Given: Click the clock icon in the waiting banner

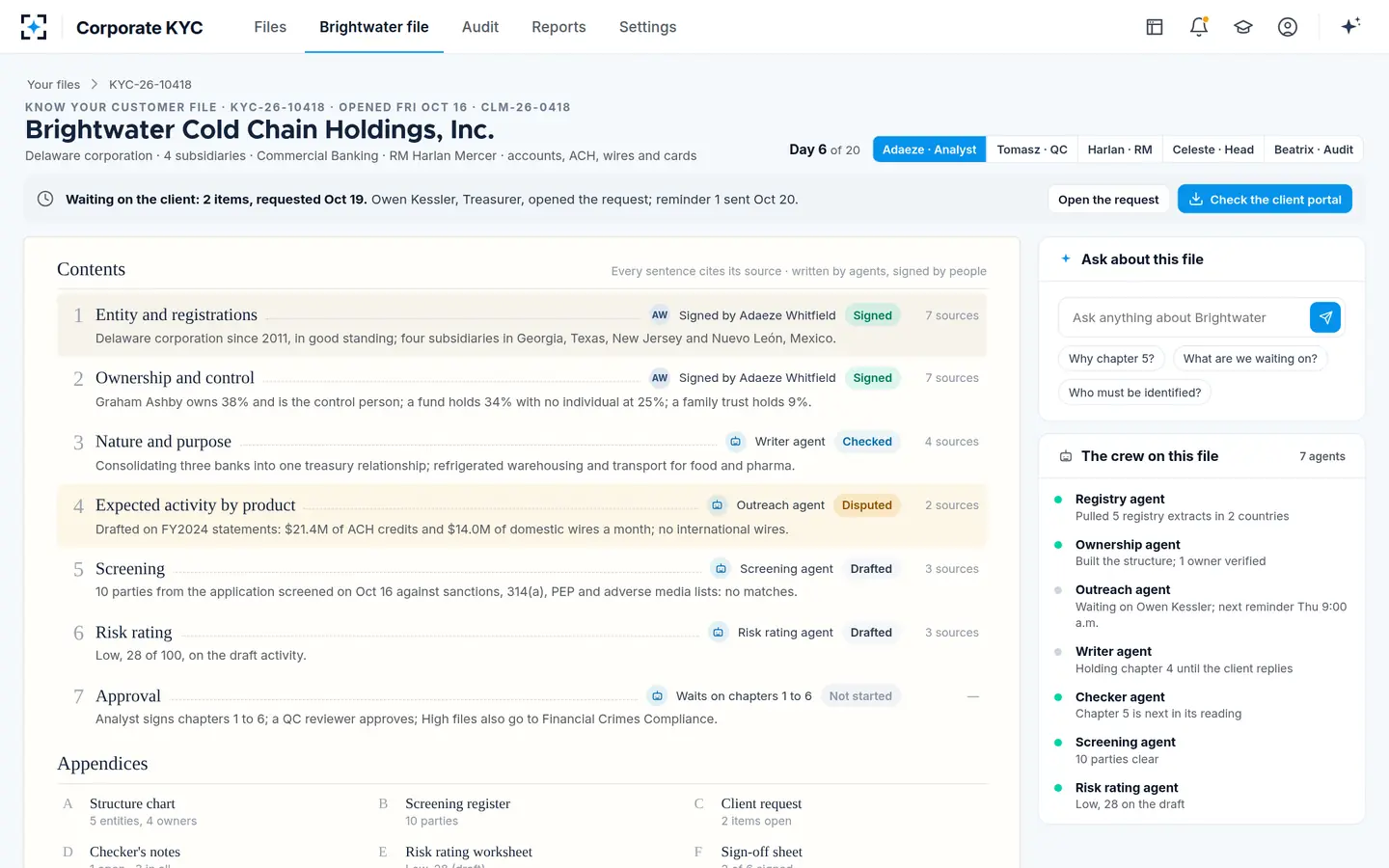Looking at the screenshot, I should (x=45, y=199).
